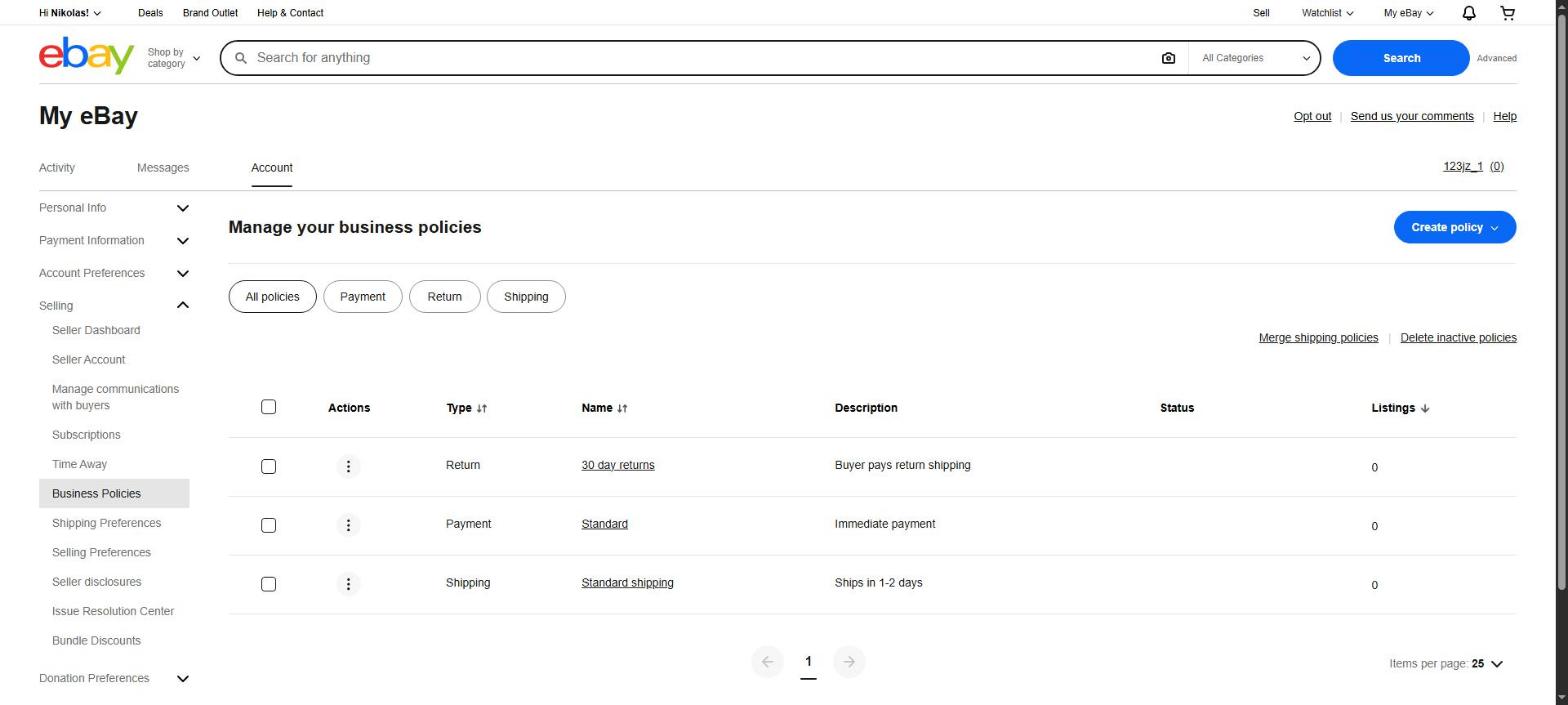
Task: Open Help link near My eBay heading
Action: tap(1504, 116)
